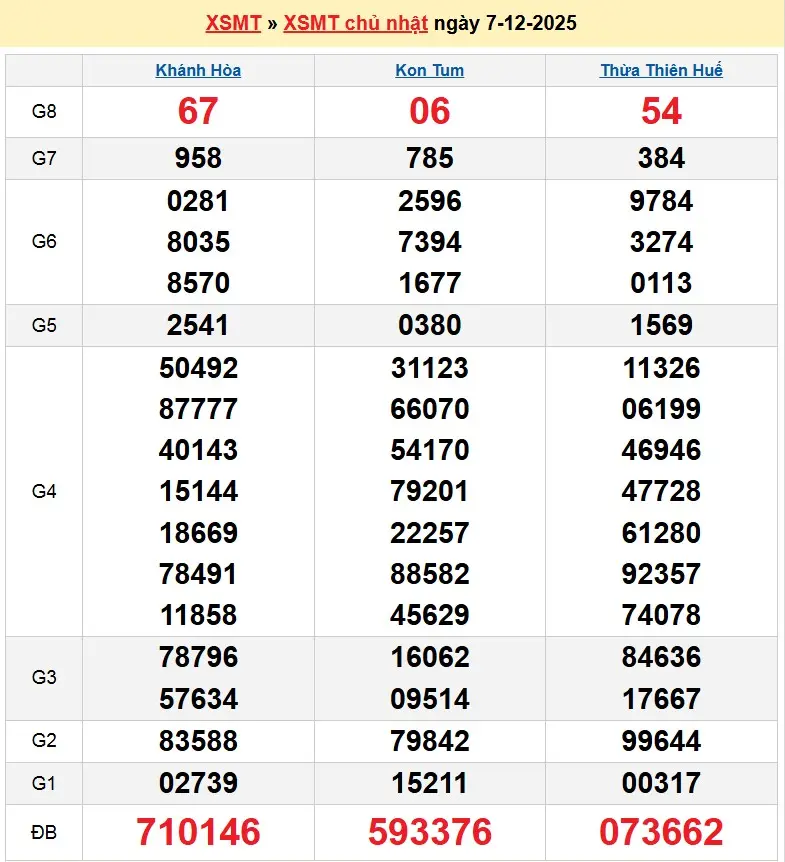Screen dimensions: 785x862
Task: Open the XSMT chủ nhật link
Action: click(x=355, y=23)
